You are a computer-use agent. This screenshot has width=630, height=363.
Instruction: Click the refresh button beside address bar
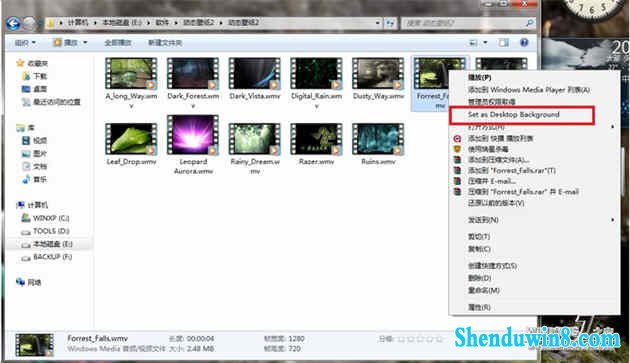390,23
